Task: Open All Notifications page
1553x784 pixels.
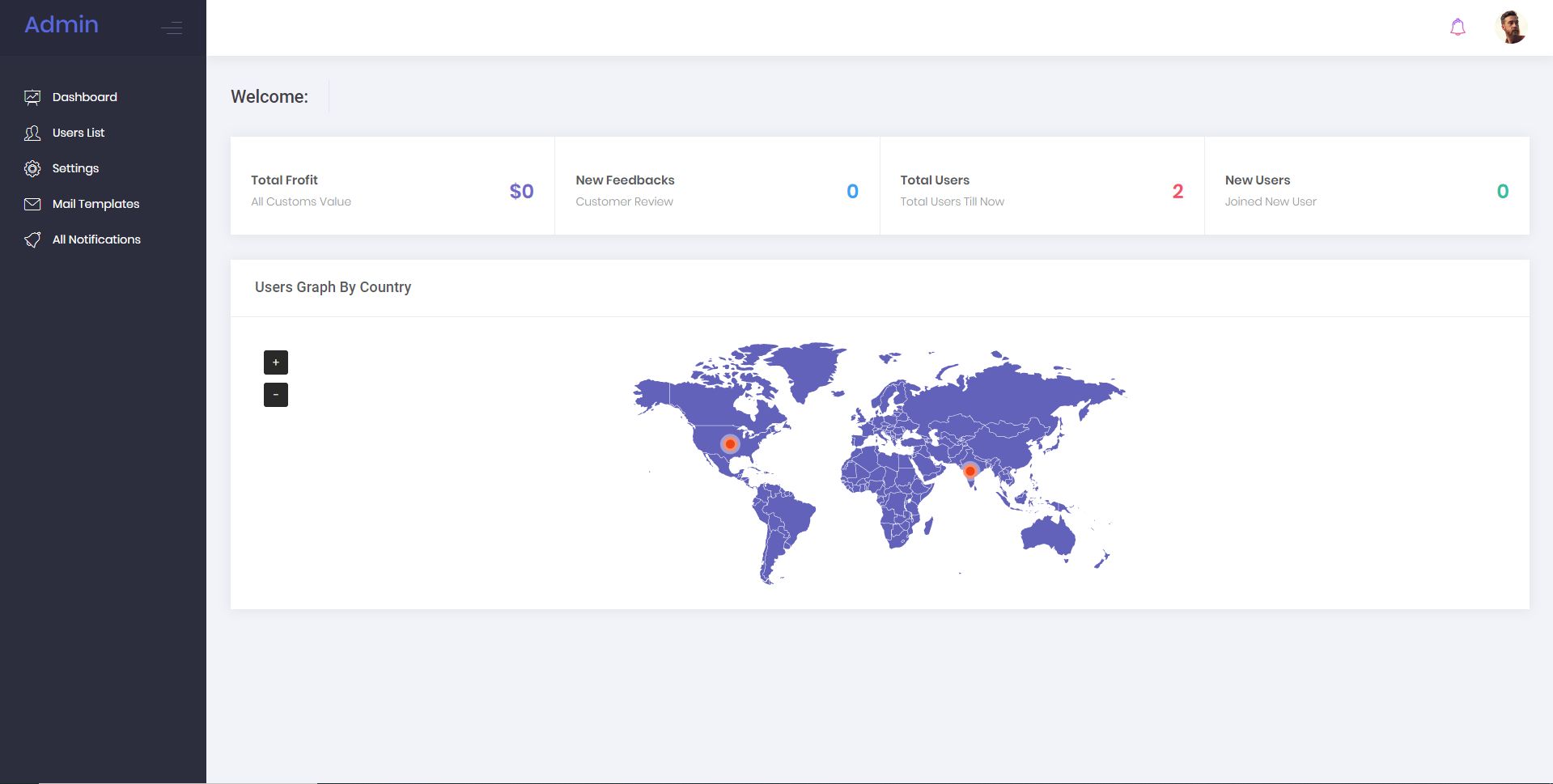Action: [96, 239]
